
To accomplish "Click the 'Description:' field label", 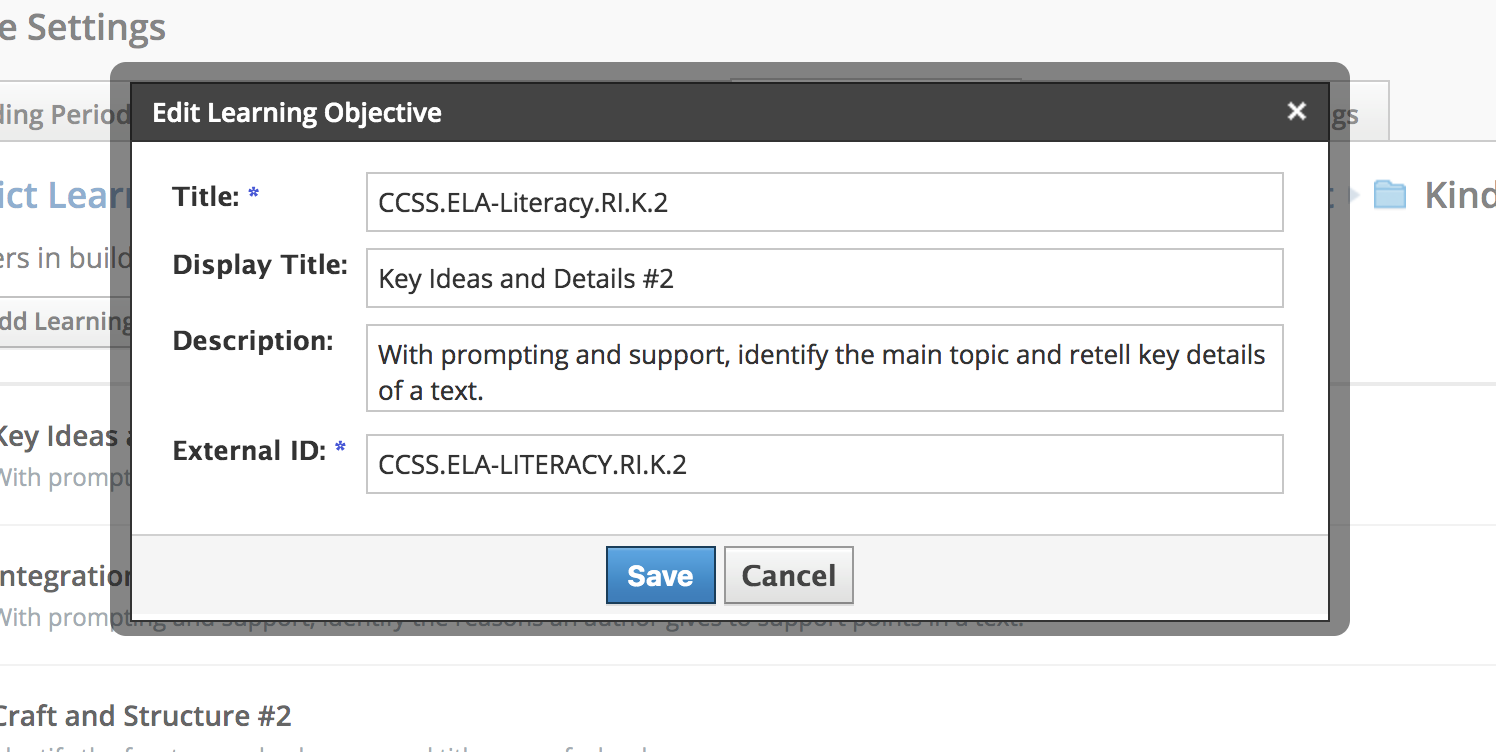I will pyautogui.click(x=252, y=341).
